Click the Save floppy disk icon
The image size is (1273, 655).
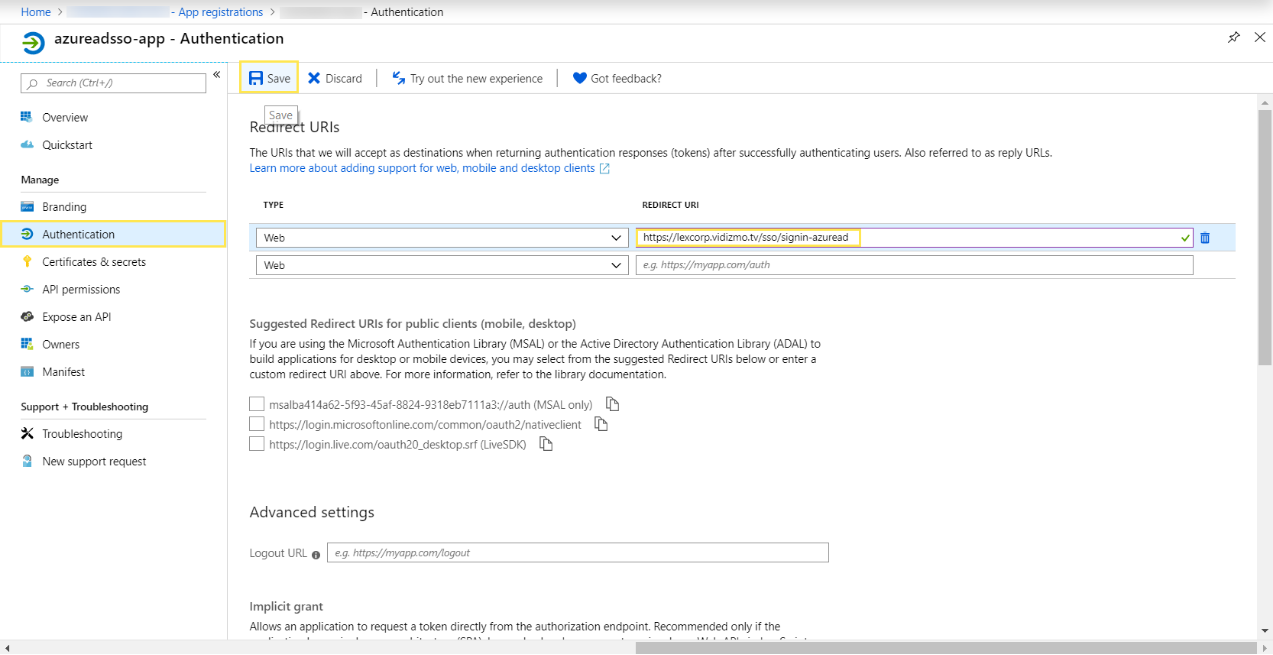click(256, 78)
